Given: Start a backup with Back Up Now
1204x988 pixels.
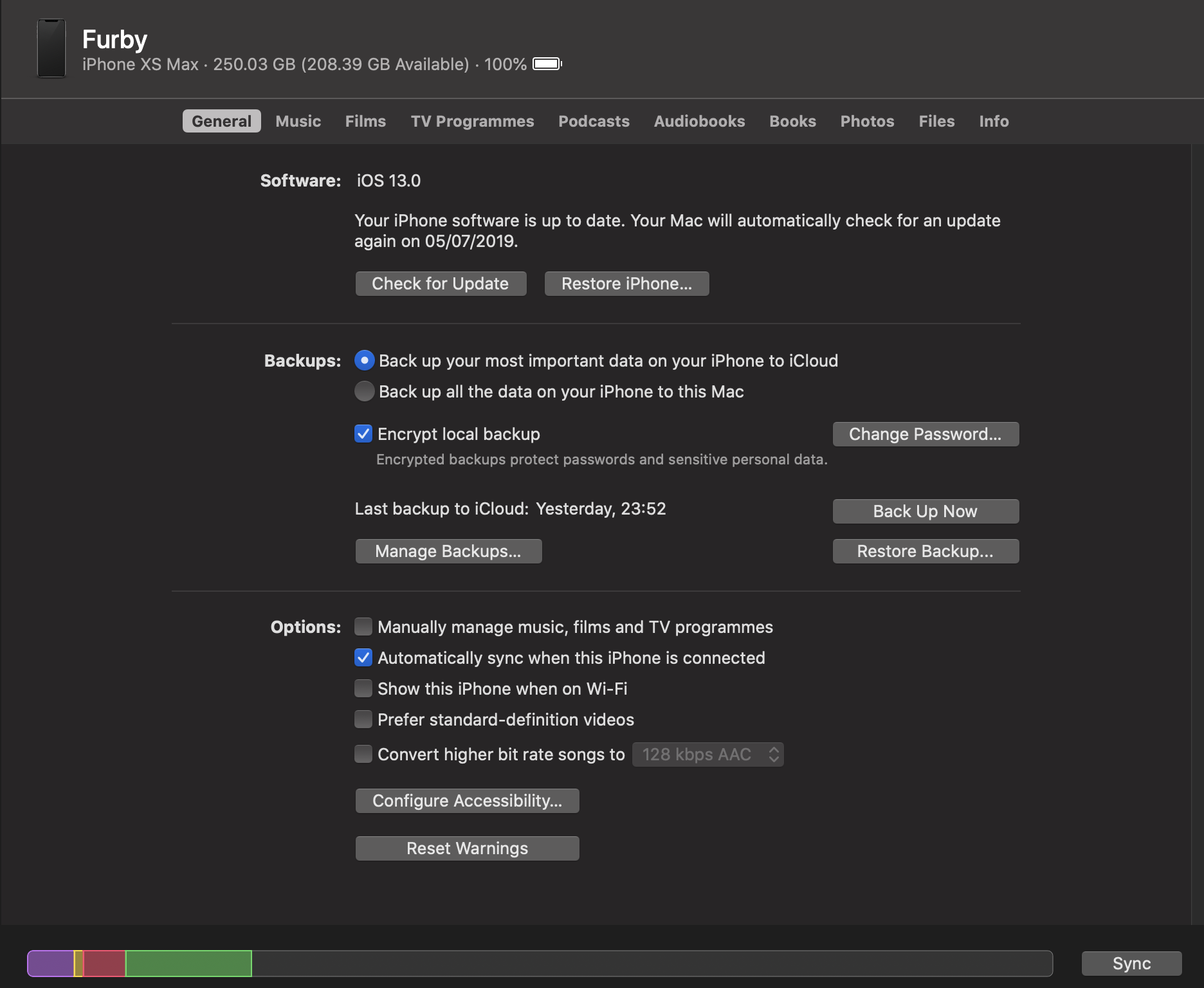Looking at the screenshot, I should click(926, 511).
